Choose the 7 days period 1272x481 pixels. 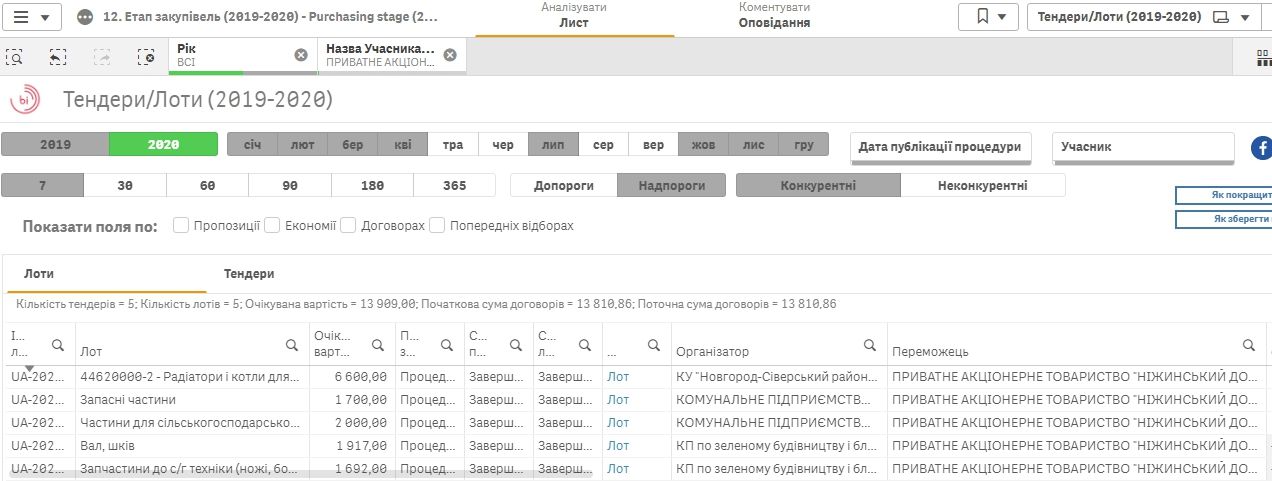click(42, 185)
